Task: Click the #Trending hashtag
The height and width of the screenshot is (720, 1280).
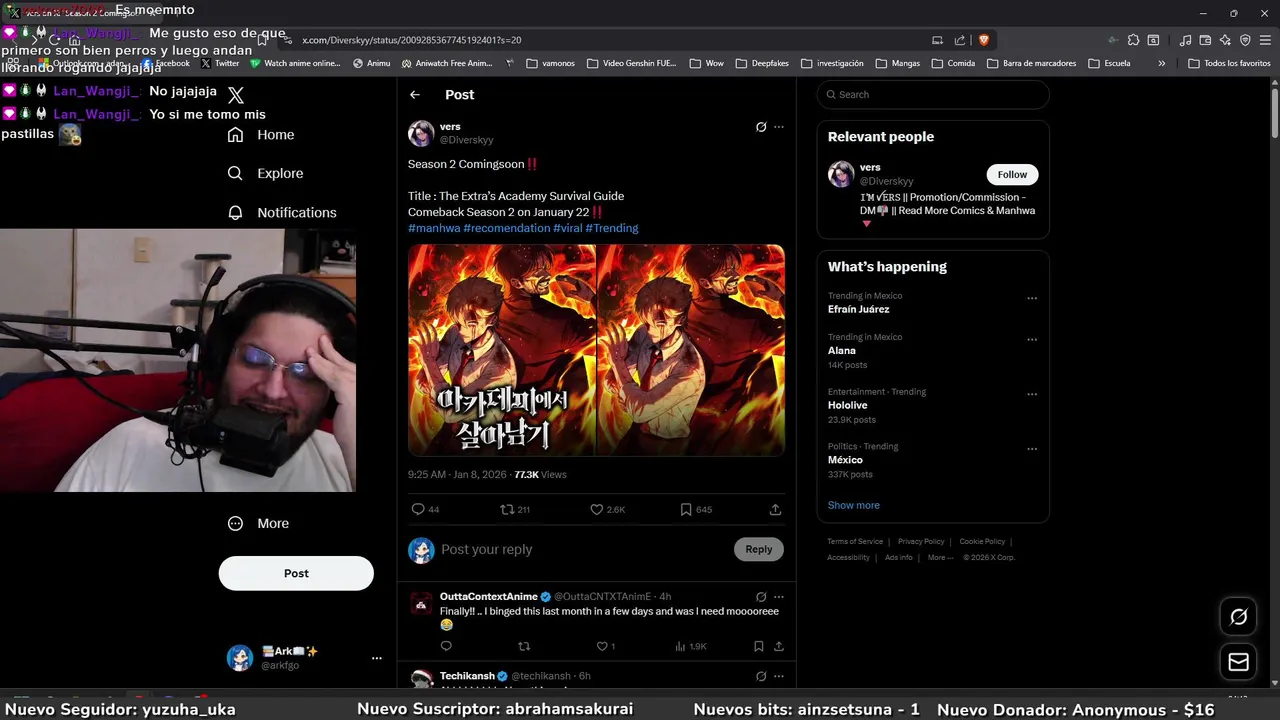Action: tap(611, 228)
